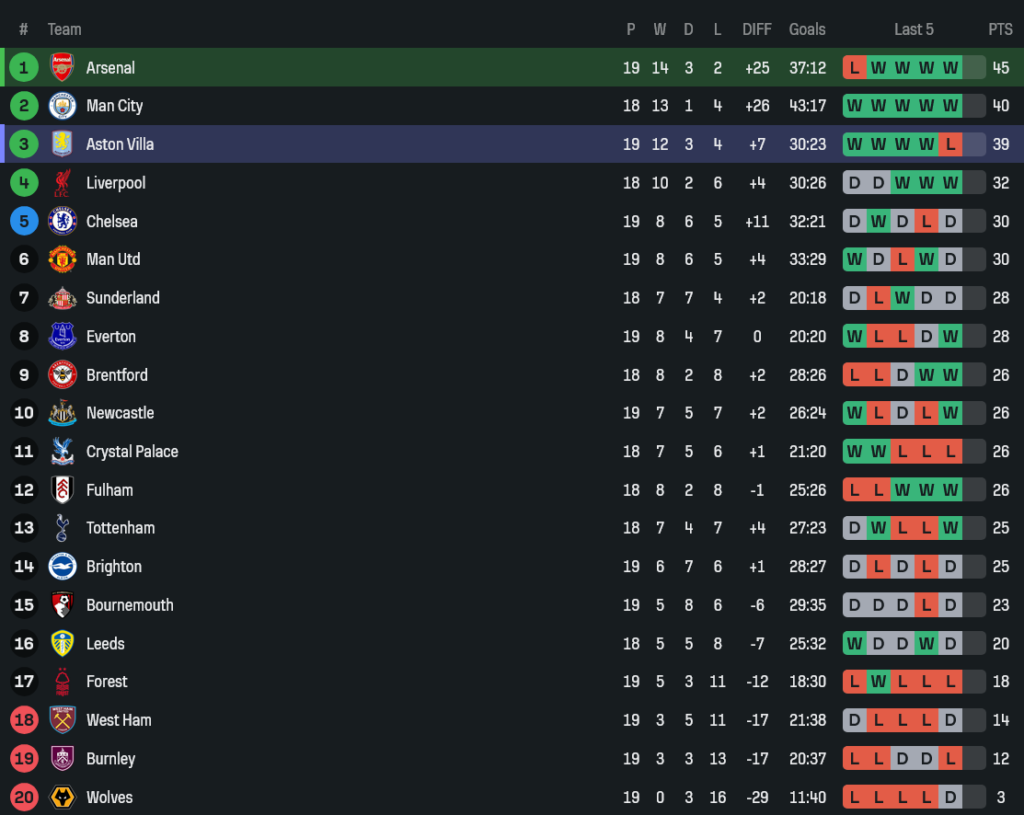Viewport: 1024px width, 815px height.
Task: Click Man Utd's red L form badge
Action: point(903,259)
